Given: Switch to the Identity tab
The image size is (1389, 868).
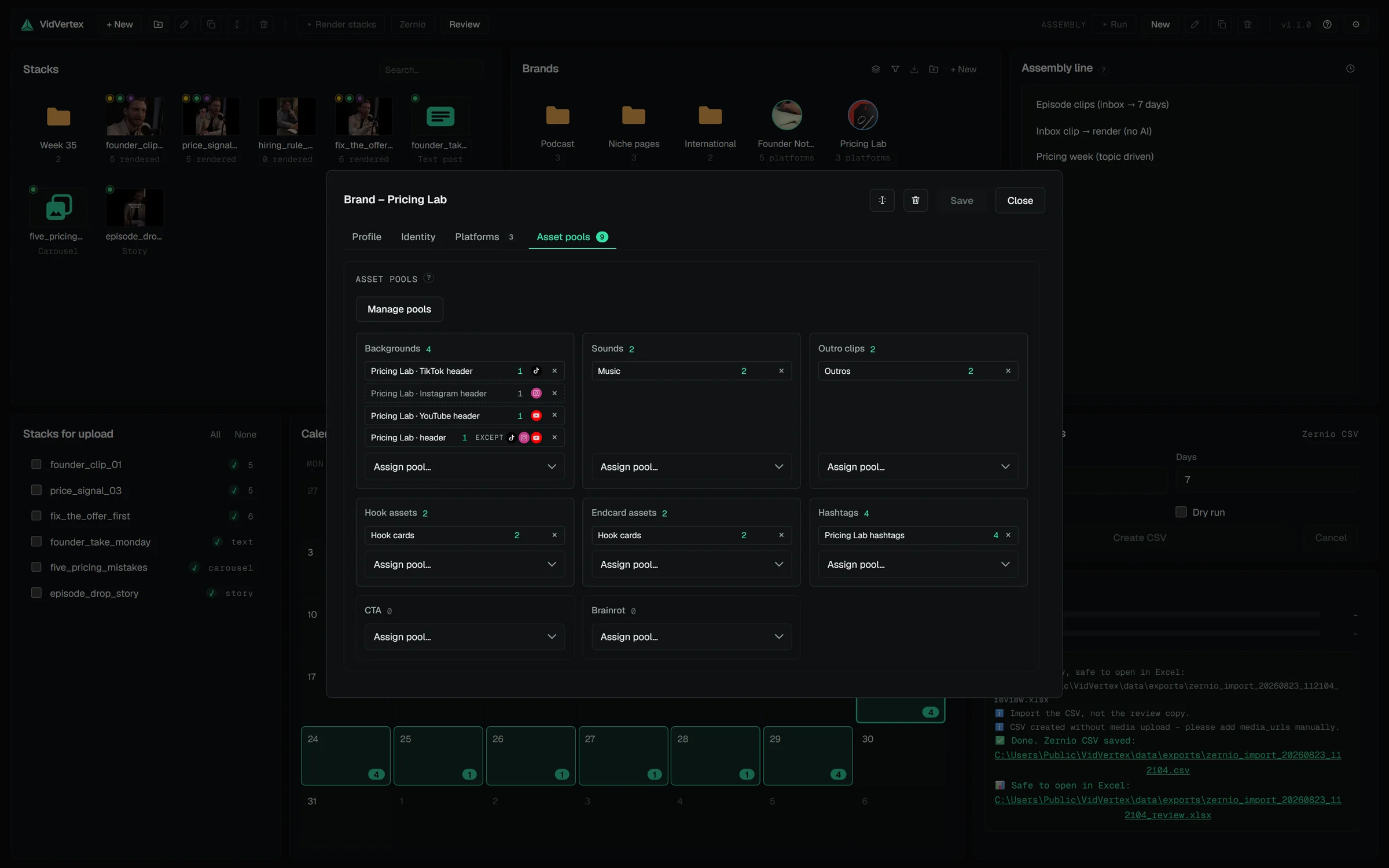Looking at the screenshot, I should point(418,237).
